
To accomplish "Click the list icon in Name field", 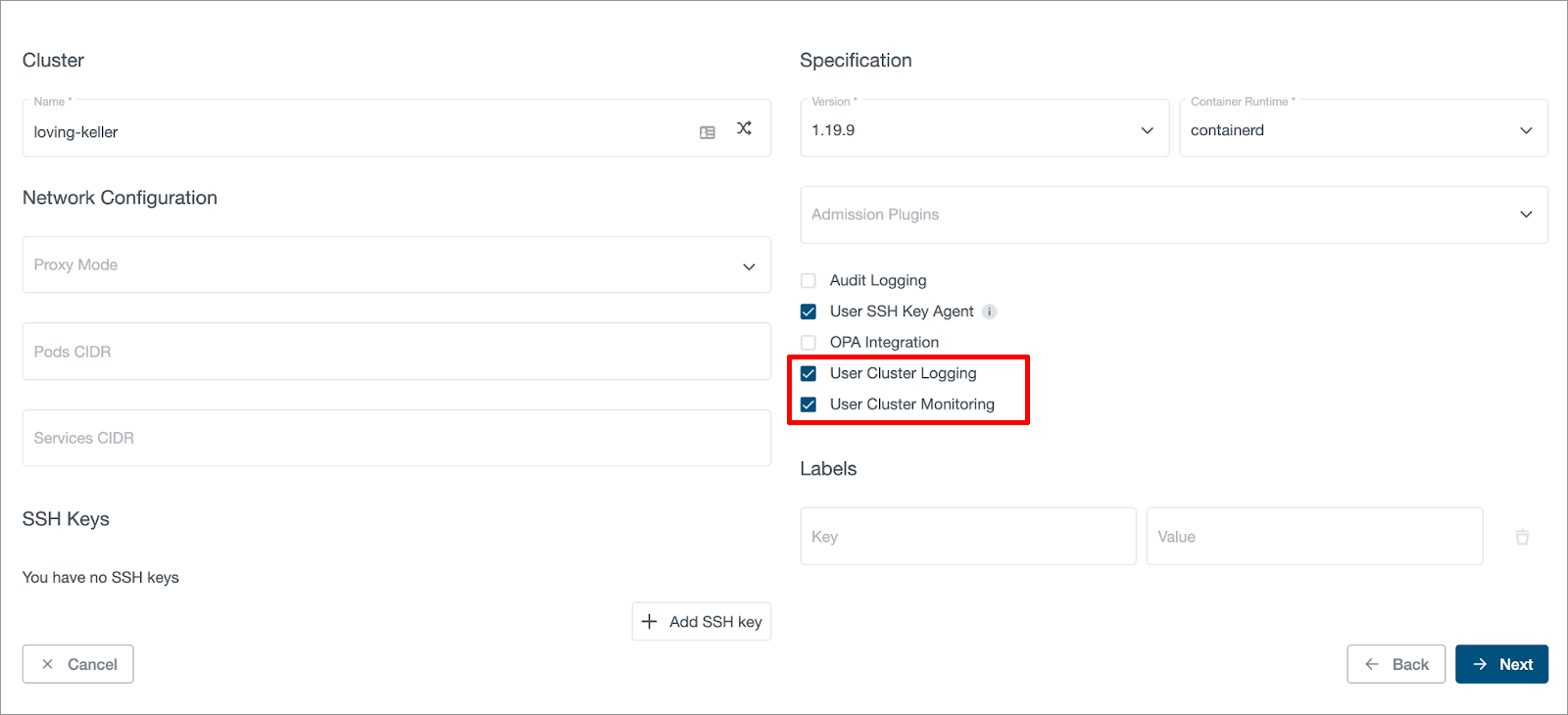I will click(708, 132).
